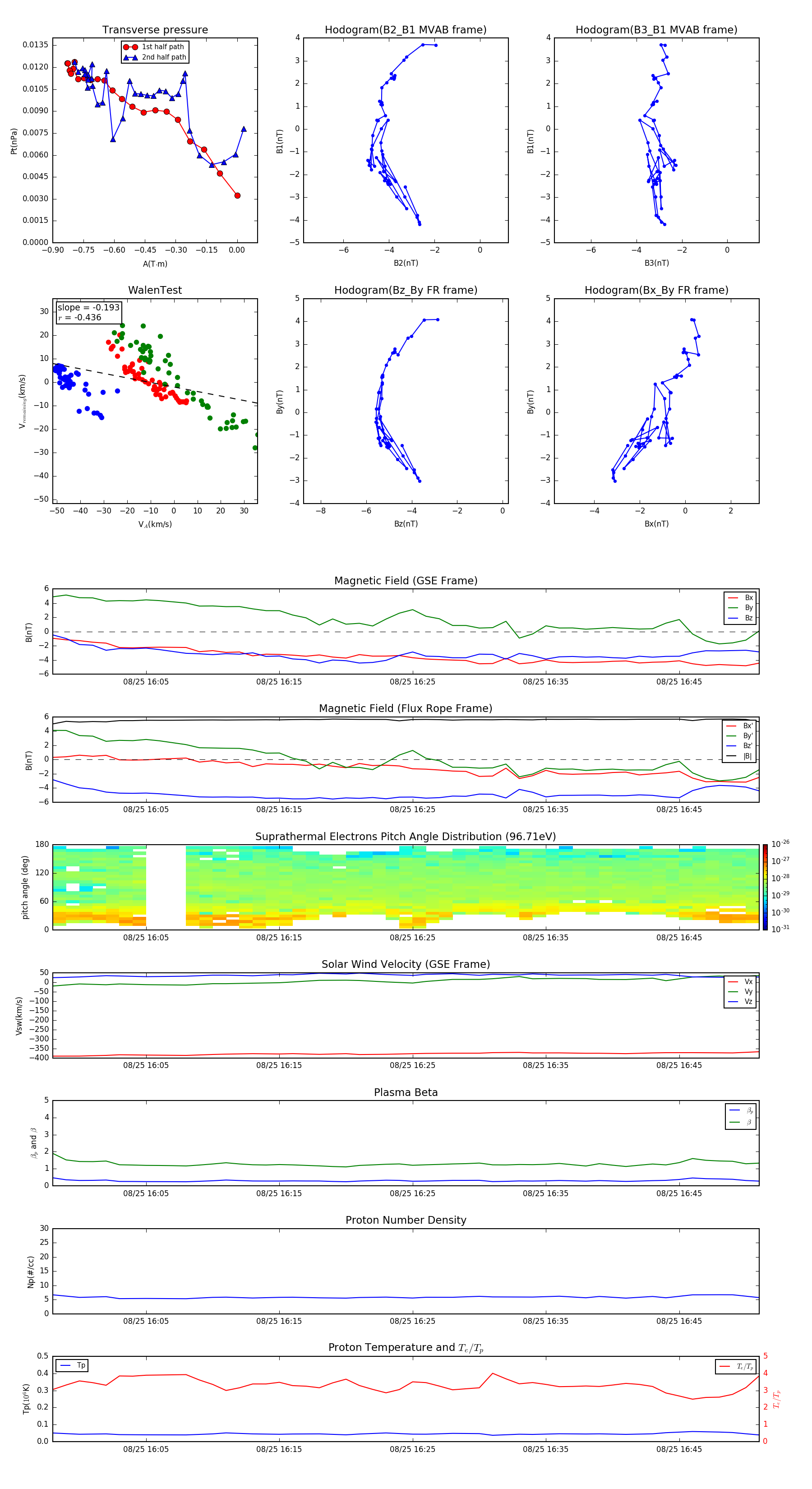Click 'Bz(nT)' x-axis label

pos(406,524)
